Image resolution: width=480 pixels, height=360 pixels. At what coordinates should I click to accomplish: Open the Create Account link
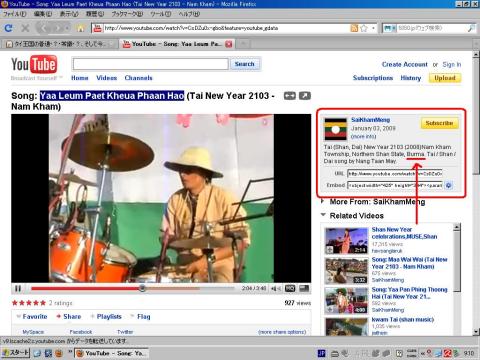click(405, 64)
